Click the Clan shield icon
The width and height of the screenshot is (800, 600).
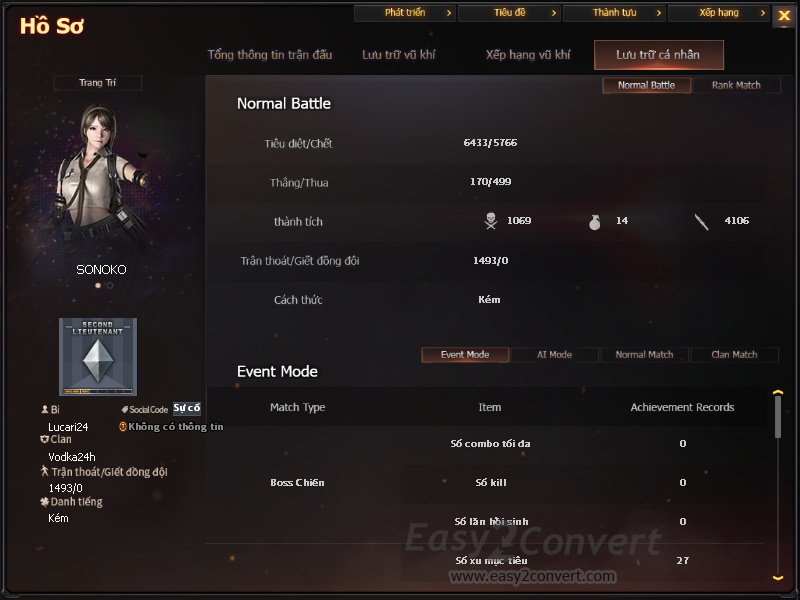[x=44, y=439]
